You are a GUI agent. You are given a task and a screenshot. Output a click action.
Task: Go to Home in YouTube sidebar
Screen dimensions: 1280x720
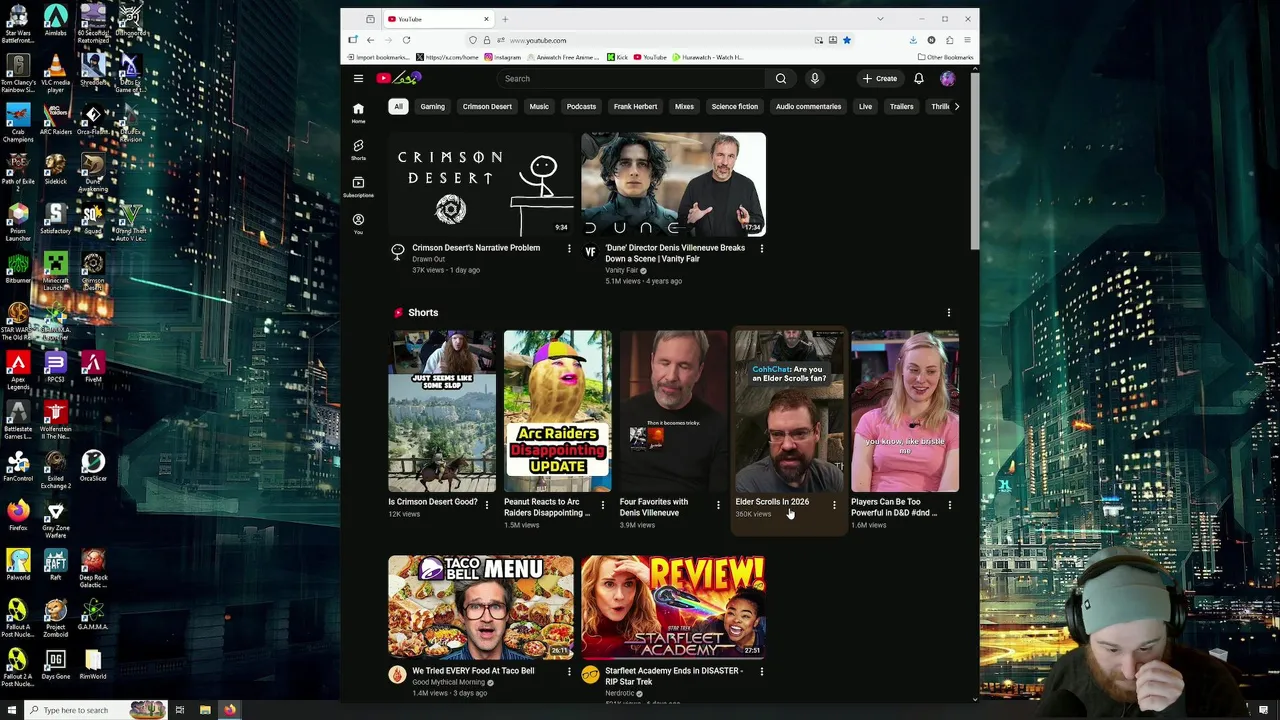pos(358,113)
